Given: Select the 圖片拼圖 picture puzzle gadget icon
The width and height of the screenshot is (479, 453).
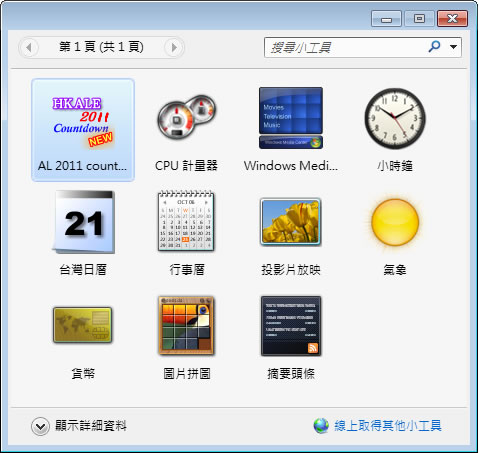Looking at the screenshot, I should [186, 325].
